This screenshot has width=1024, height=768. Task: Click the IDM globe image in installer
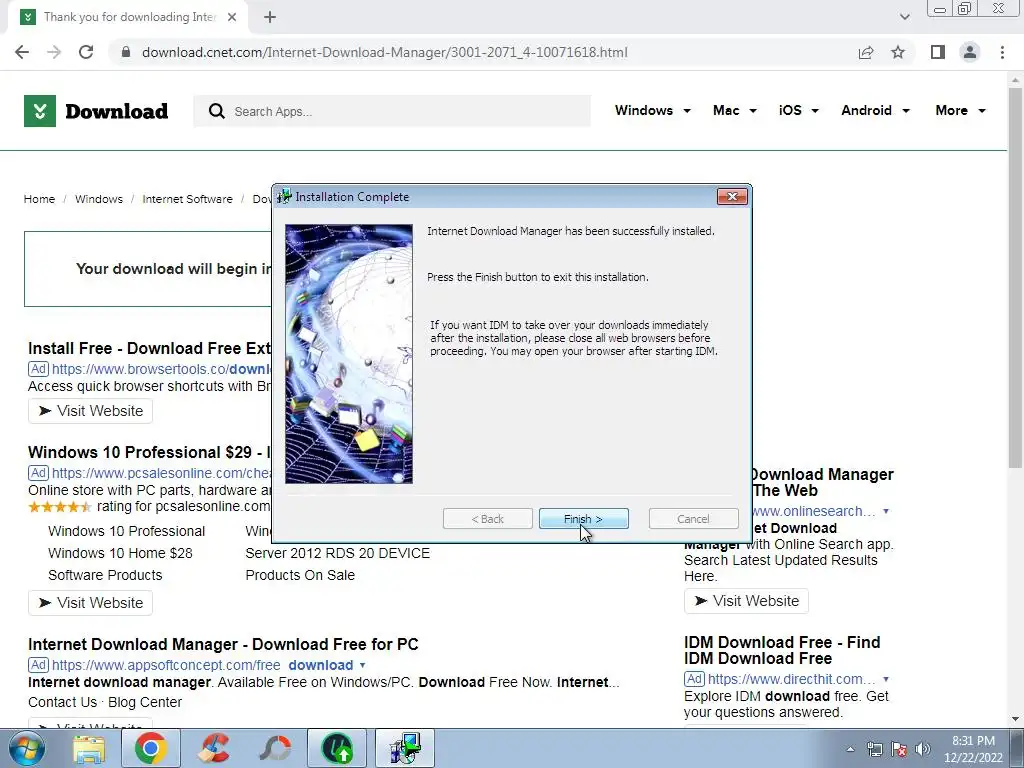click(349, 354)
